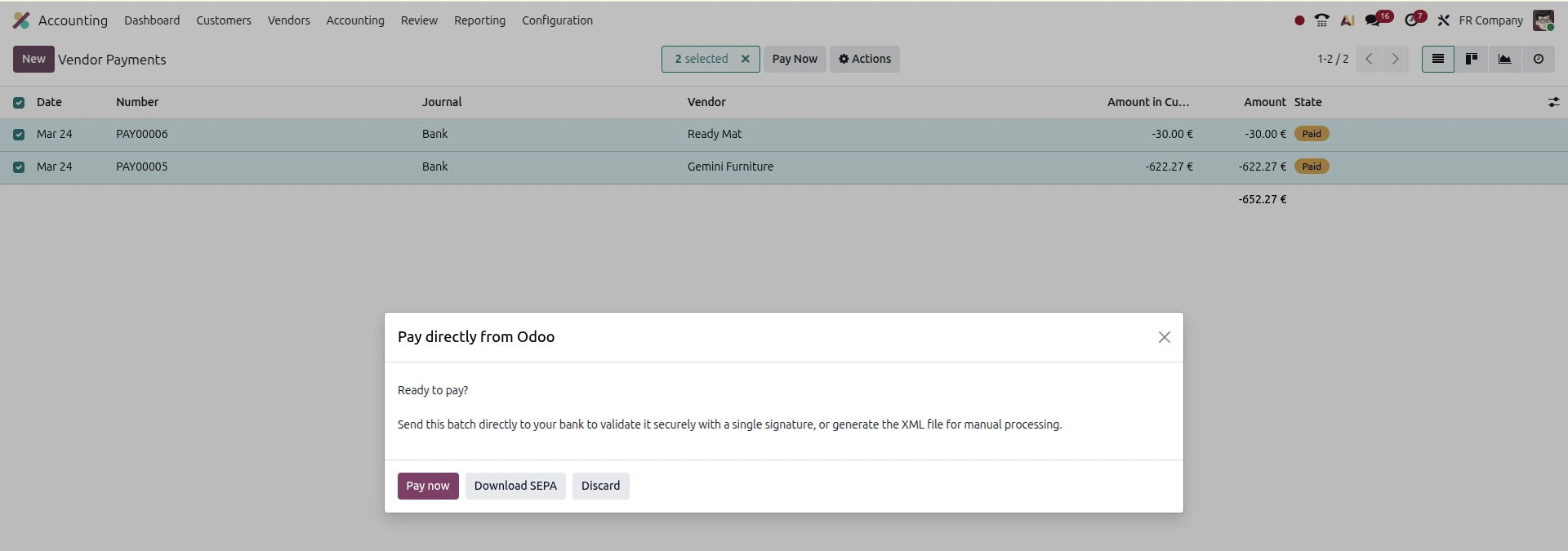Go to previous page of records
The height and width of the screenshot is (551, 1568).
(1369, 59)
